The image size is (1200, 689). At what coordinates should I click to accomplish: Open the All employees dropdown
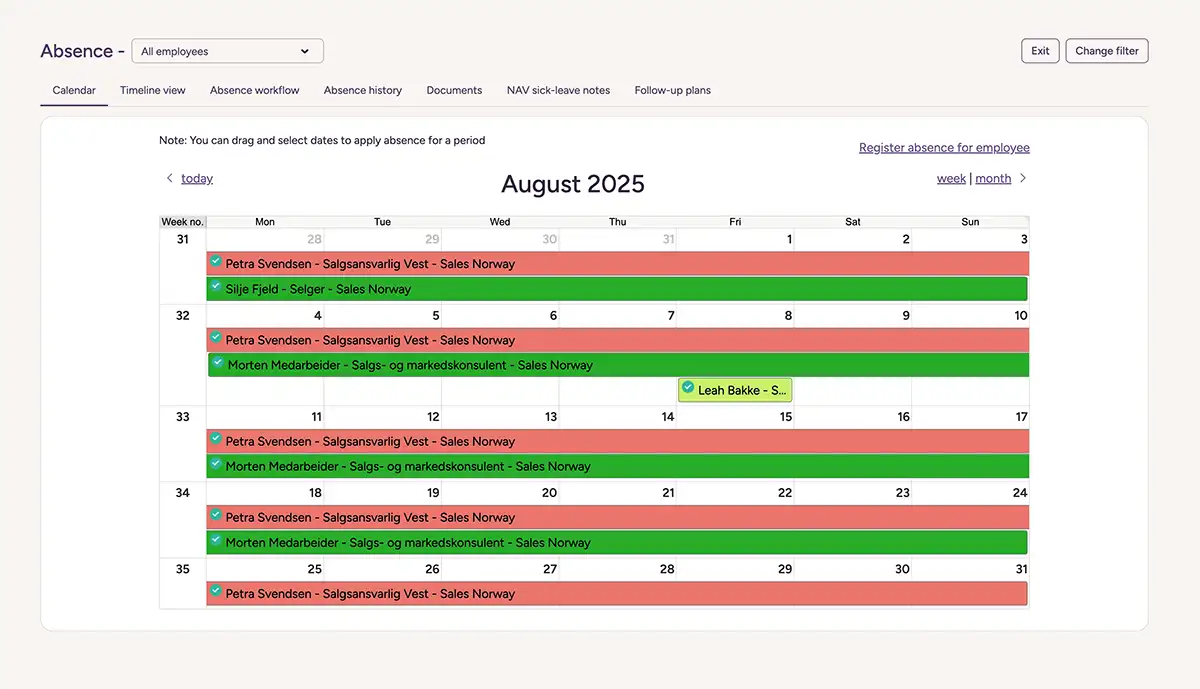(x=227, y=51)
